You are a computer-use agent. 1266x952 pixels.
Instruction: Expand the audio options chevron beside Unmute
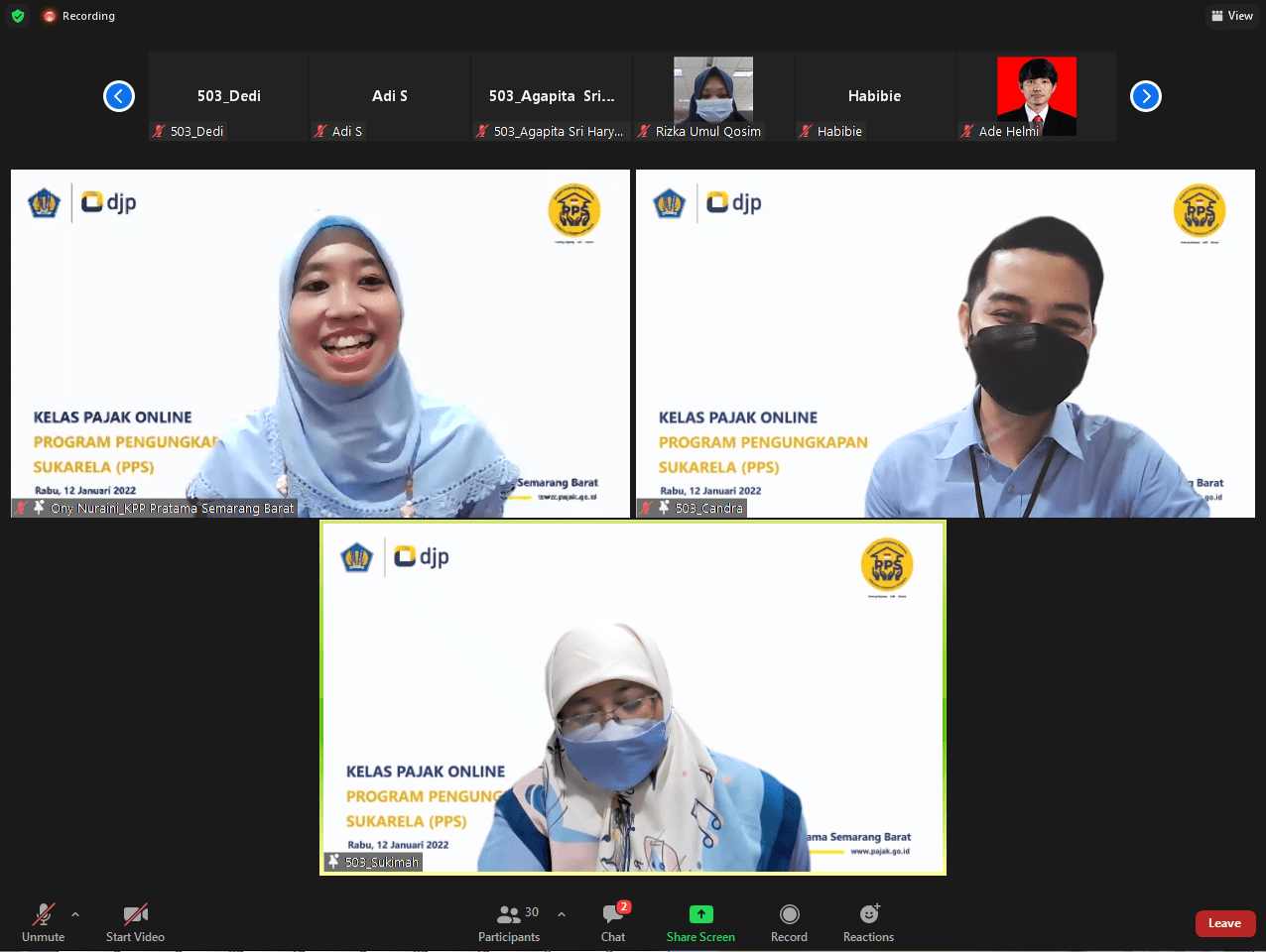75,914
